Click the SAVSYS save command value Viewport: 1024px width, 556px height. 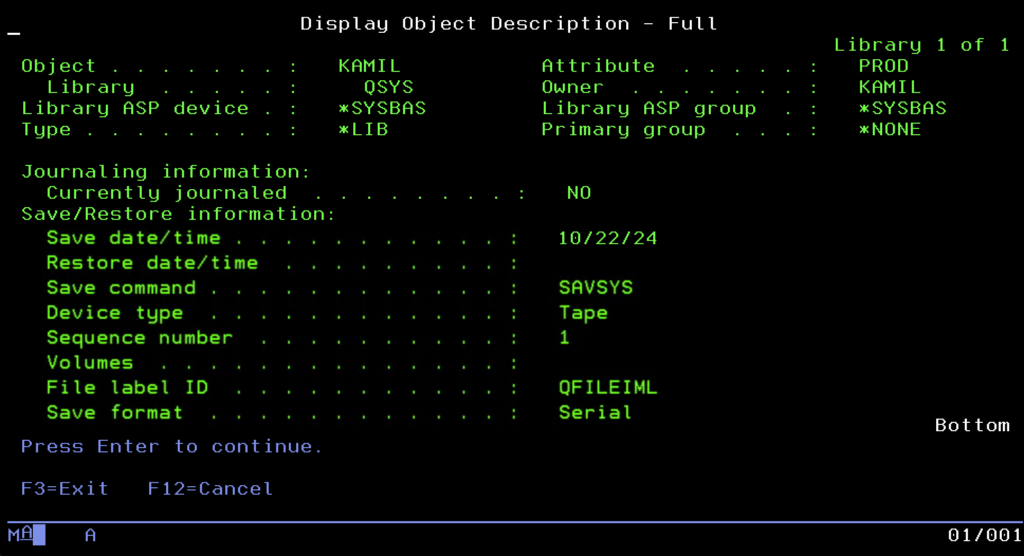pyautogui.click(x=596, y=288)
